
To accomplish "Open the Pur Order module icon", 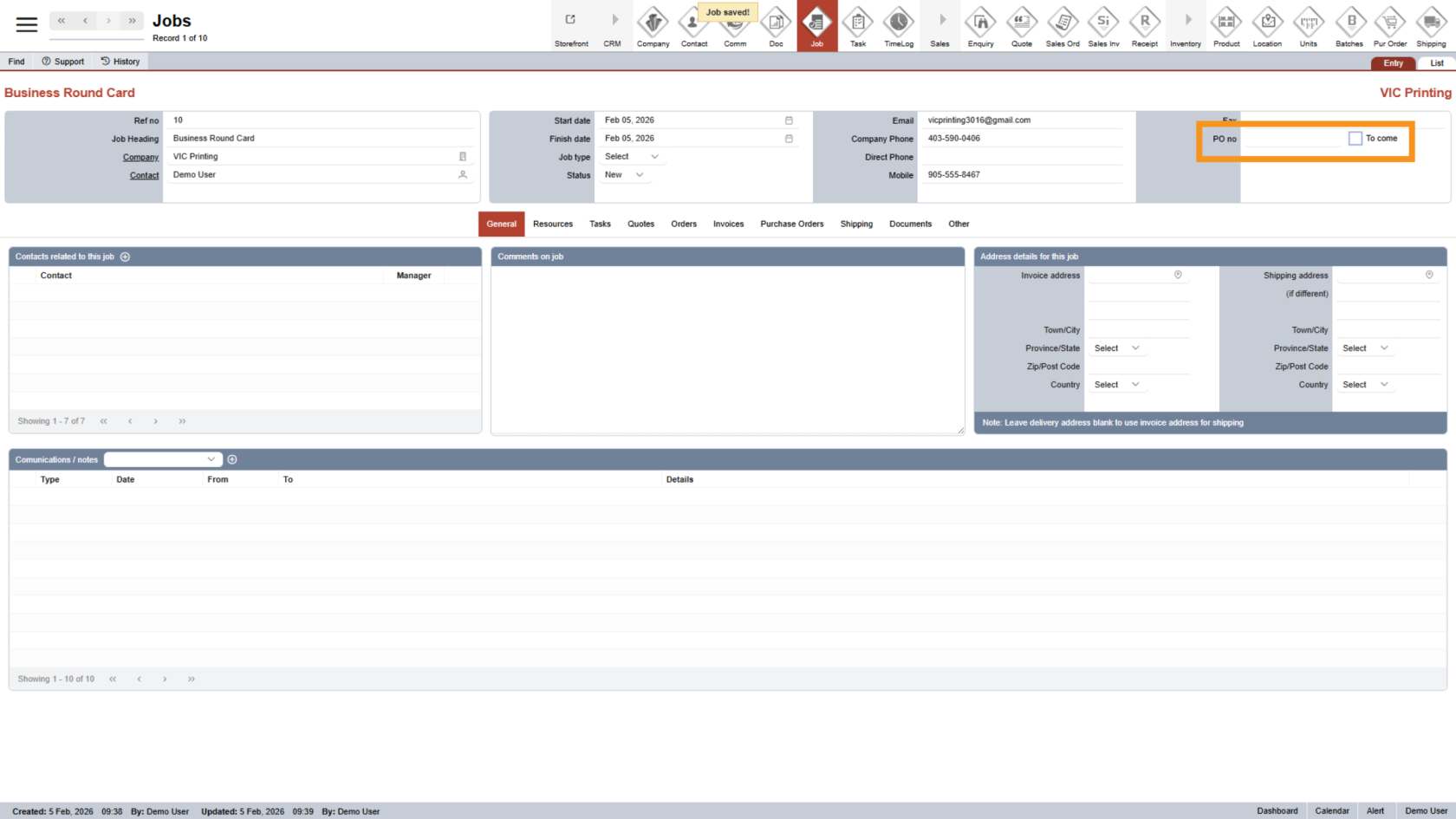I will pyautogui.click(x=1390, y=26).
